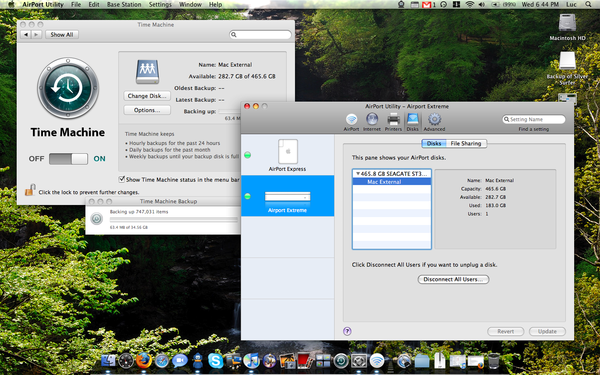Go back in System Preferences toolbar
Viewport: 600px width, 375px height.
(26, 34)
